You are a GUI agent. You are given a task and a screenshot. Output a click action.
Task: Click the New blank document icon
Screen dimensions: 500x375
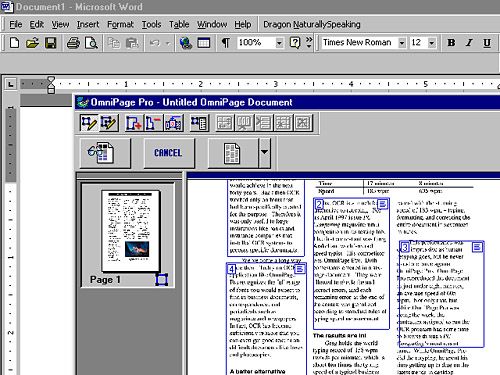(x=14, y=43)
